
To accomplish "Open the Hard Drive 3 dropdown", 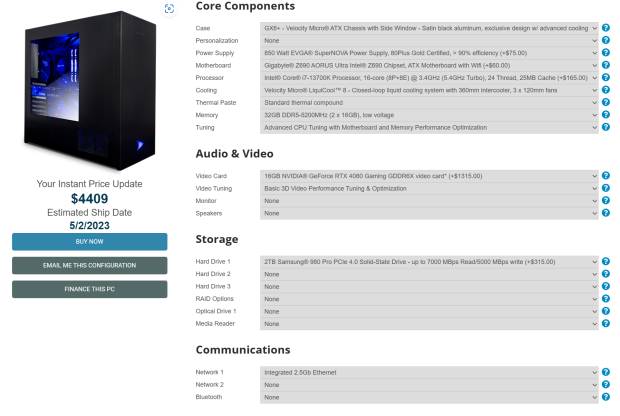I will point(429,286).
